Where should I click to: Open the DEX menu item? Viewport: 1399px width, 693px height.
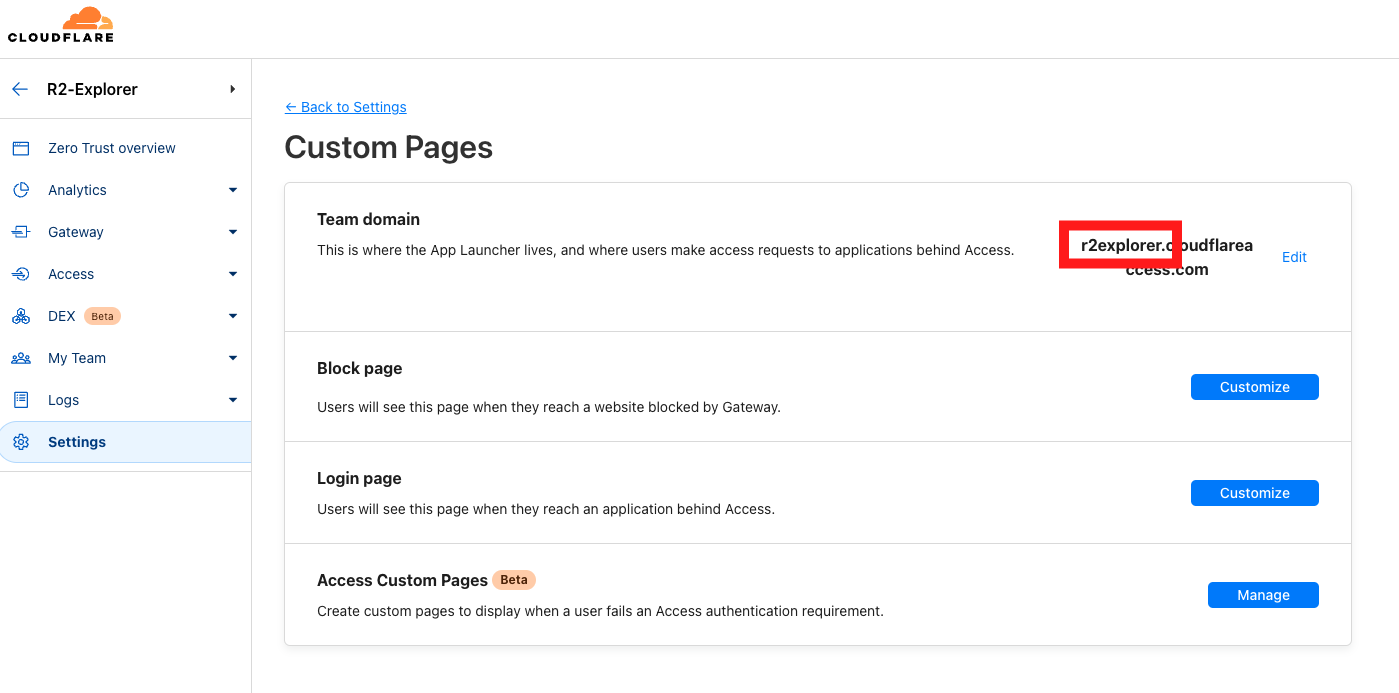click(62, 316)
